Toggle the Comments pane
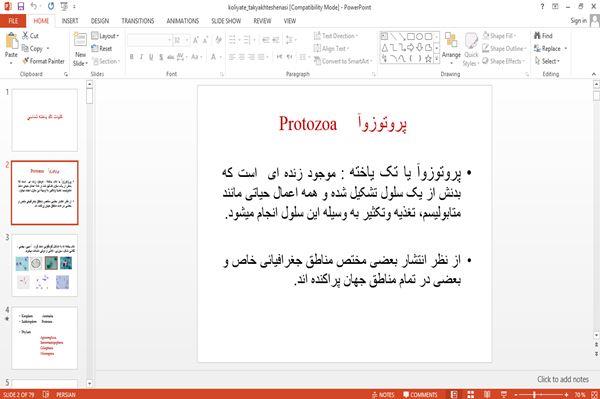Image resolution: width=600 pixels, height=399 pixels. pyautogui.click(x=420, y=394)
